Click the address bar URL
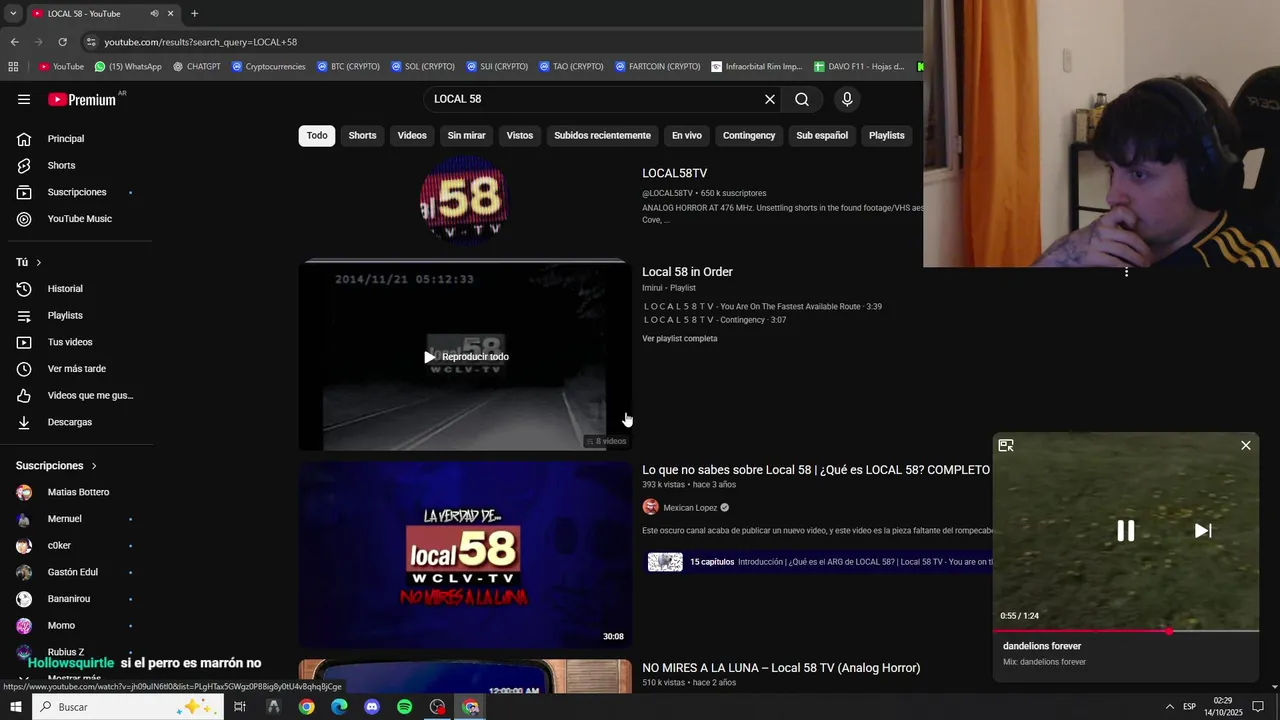 point(201,42)
